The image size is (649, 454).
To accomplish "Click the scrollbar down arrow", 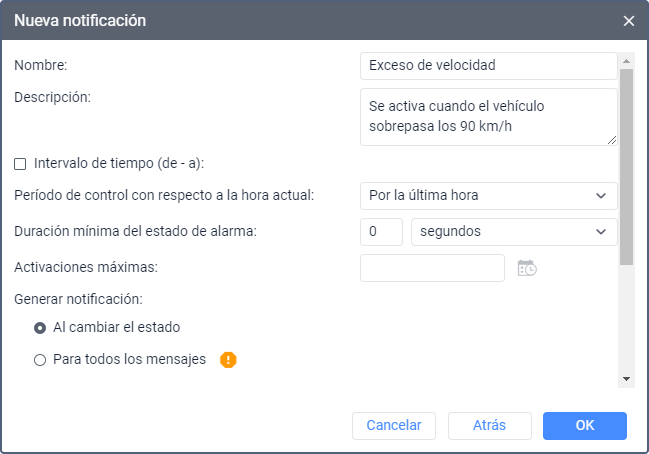I will [x=626, y=379].
